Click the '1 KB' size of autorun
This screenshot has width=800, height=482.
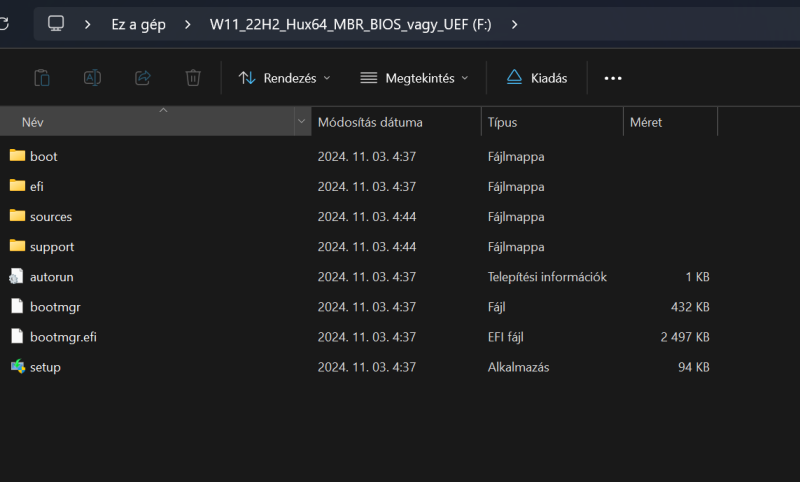(697, 277)
